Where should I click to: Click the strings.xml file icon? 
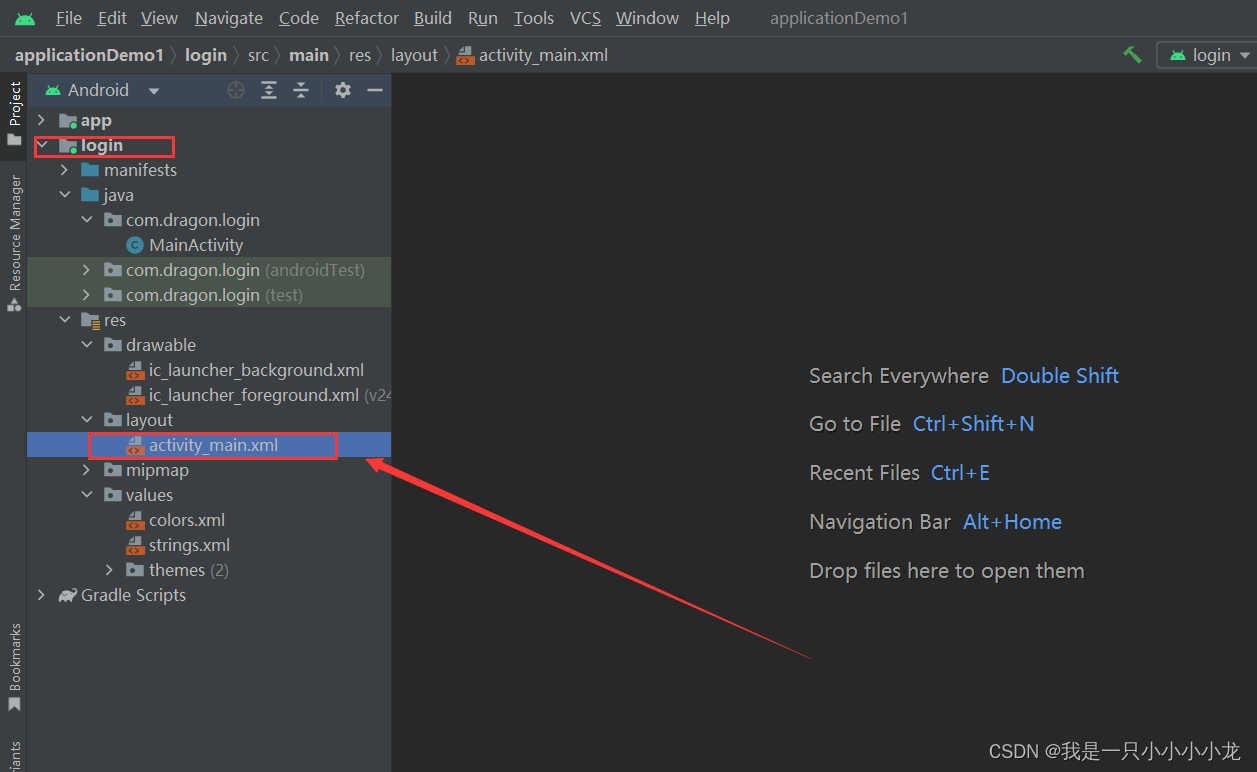coord(135,545)
